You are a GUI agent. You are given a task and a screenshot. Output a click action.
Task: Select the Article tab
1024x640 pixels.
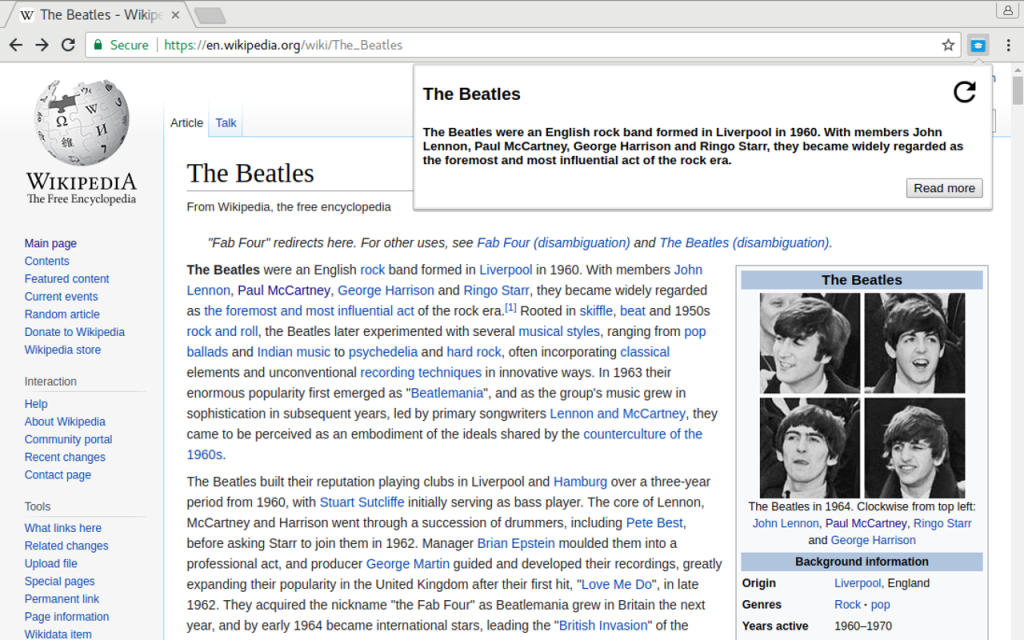coord(187,123)
